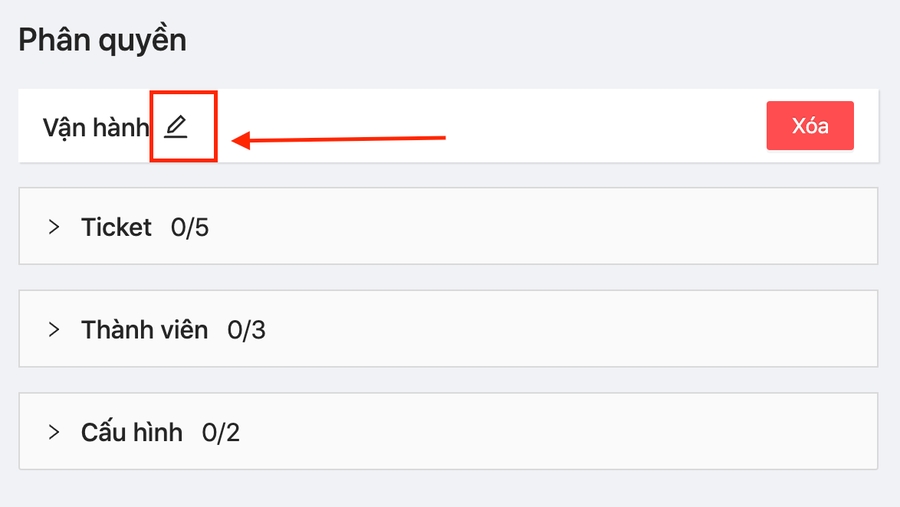
Task: Click empty space in the Cấu hình panel header
Action: tap(550, 432)
